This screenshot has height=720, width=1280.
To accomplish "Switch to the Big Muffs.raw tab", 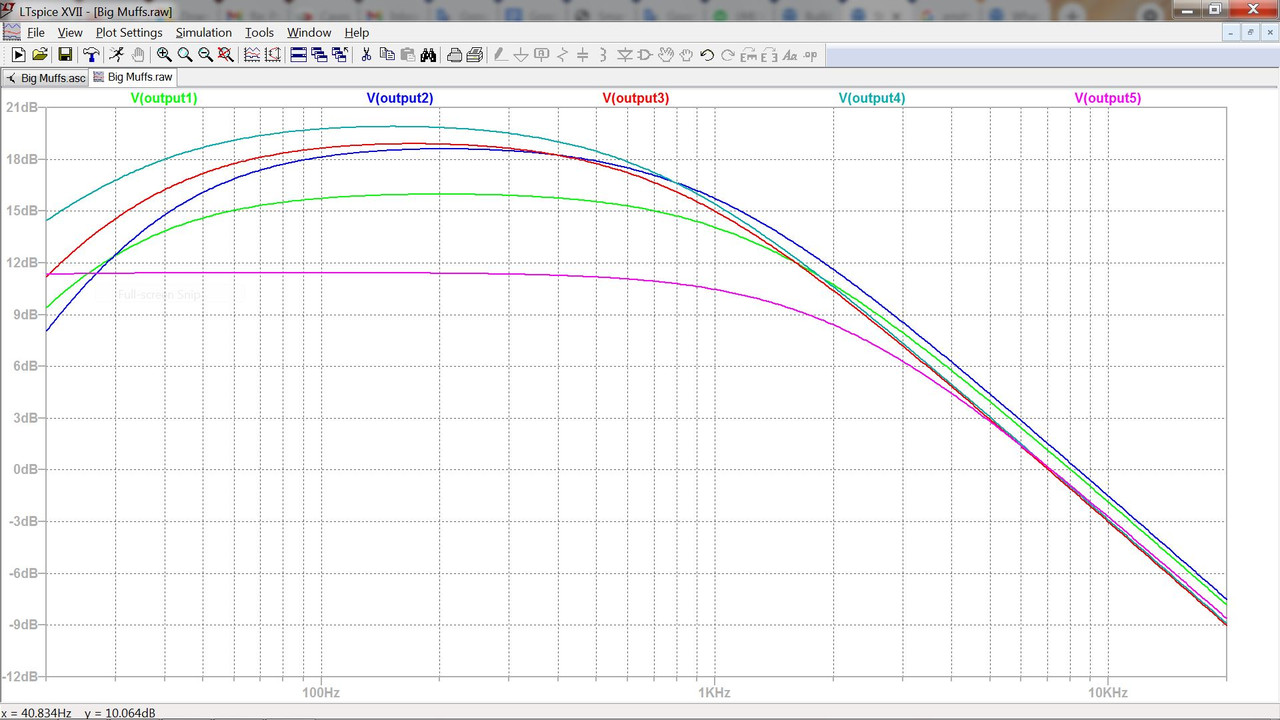I will (x=133, y=77).
